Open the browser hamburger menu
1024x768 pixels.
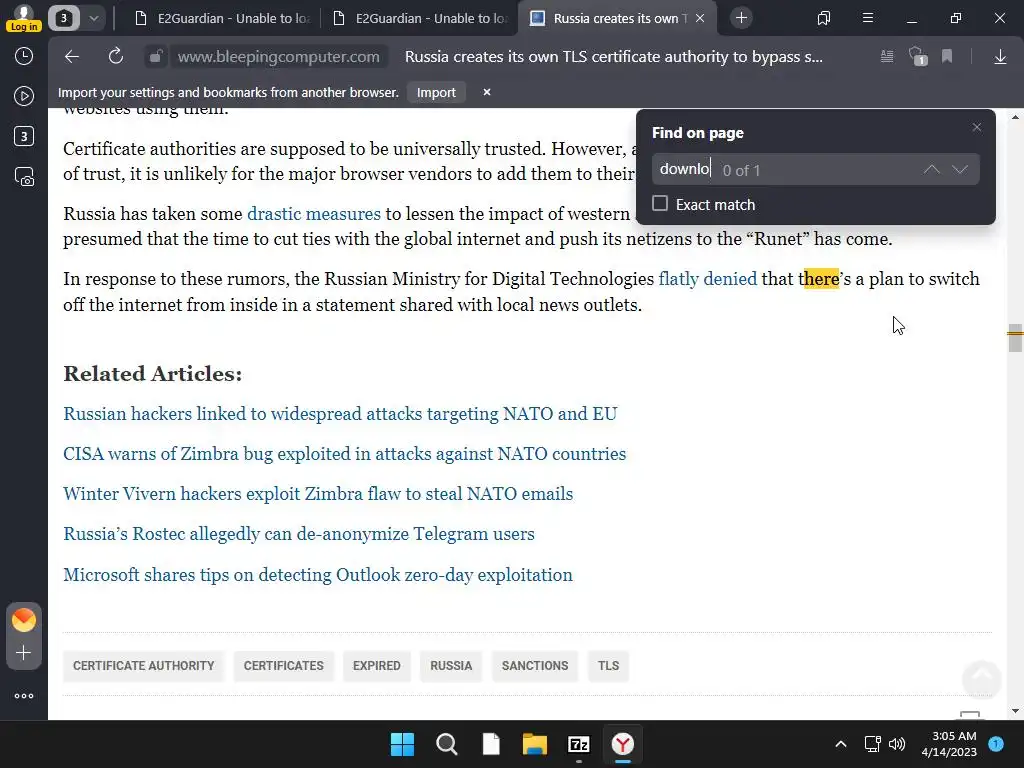[x=868, y=18]
